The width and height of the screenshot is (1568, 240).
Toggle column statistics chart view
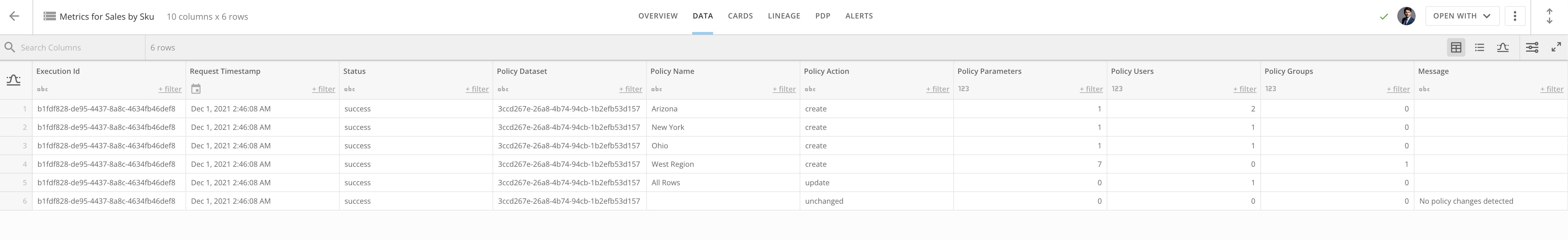click(1502, 47)
